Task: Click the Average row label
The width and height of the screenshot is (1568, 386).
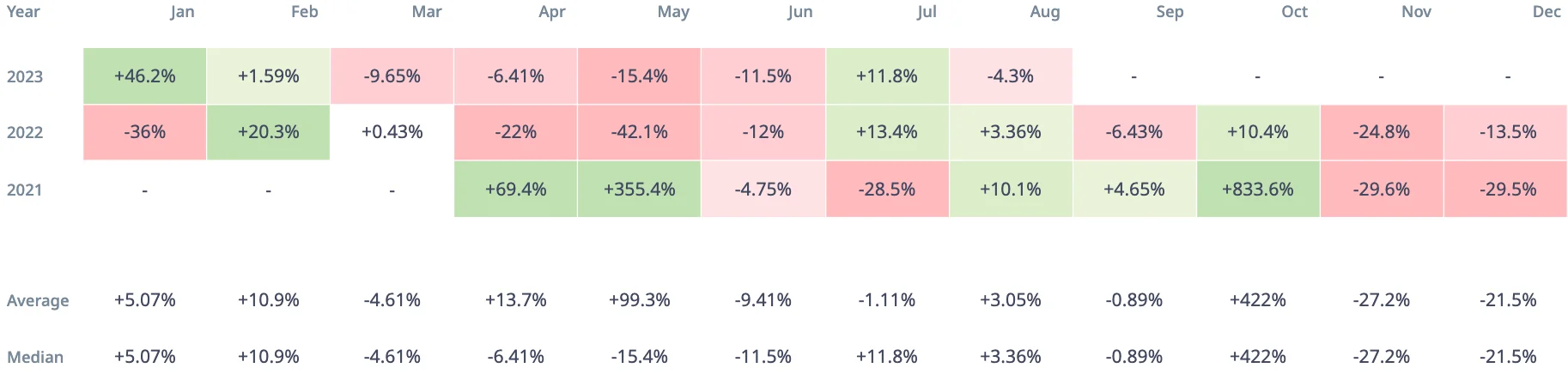Action: tap(38, 301)
